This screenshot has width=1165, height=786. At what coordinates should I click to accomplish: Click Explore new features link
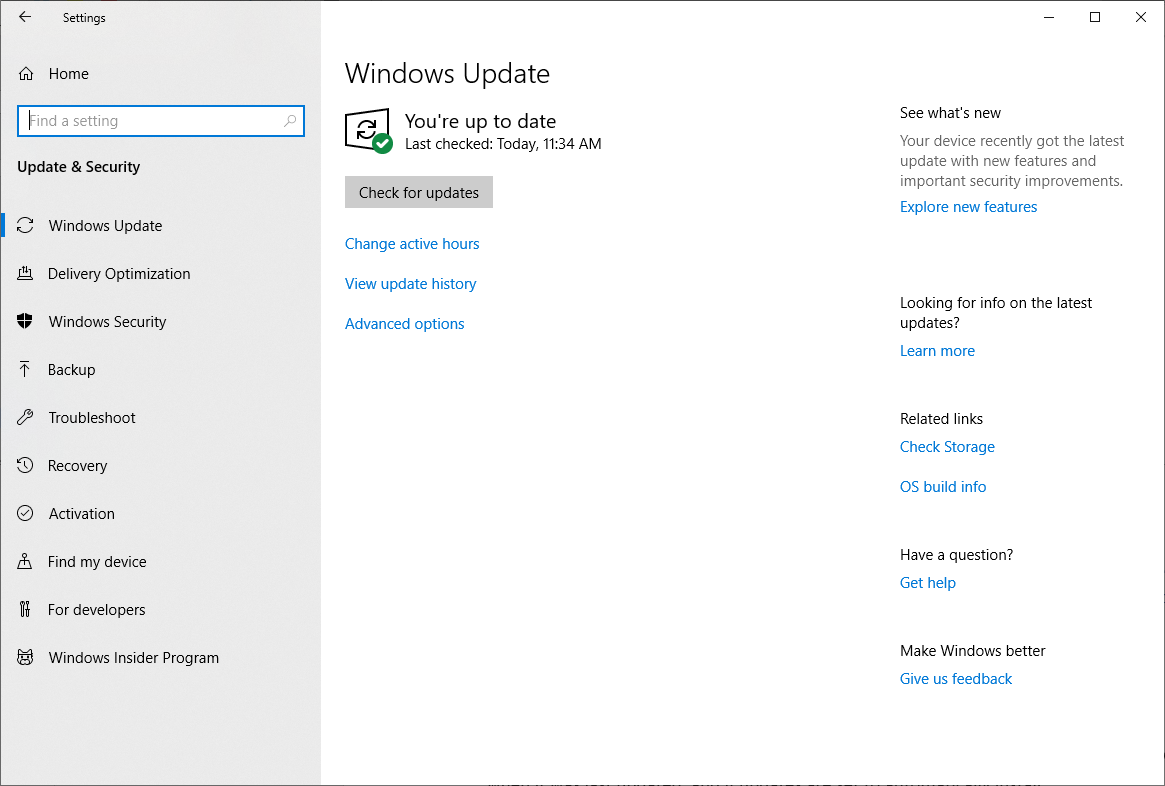tap(969, 207)
